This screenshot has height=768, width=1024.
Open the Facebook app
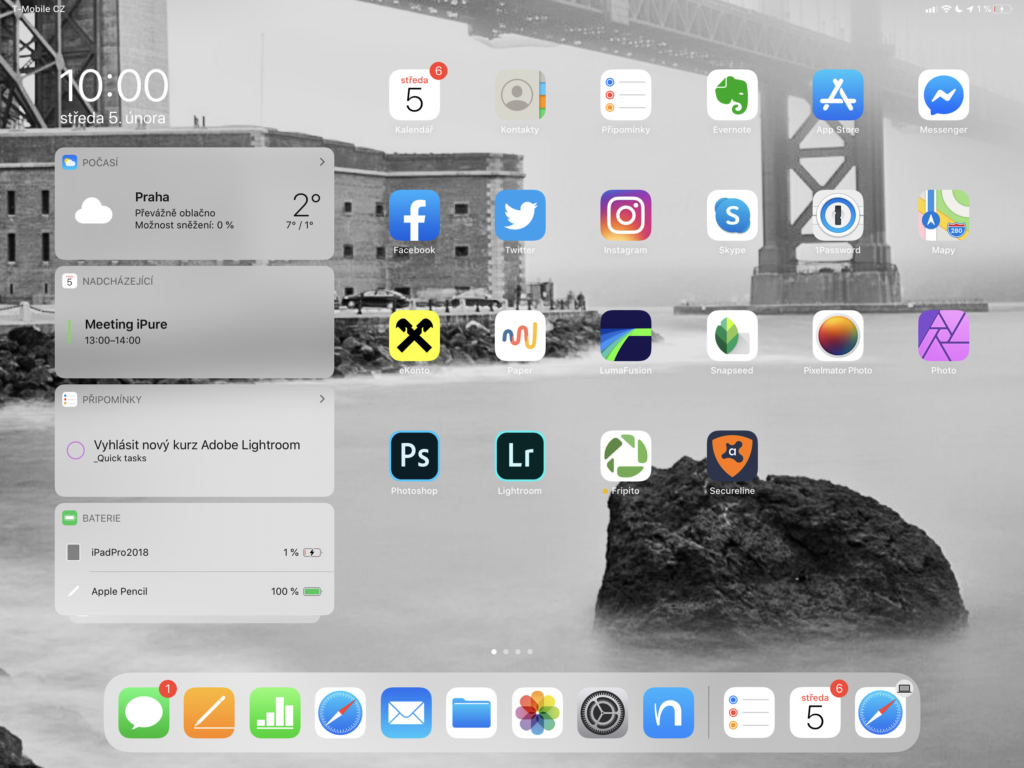click(x=414, y=216)
